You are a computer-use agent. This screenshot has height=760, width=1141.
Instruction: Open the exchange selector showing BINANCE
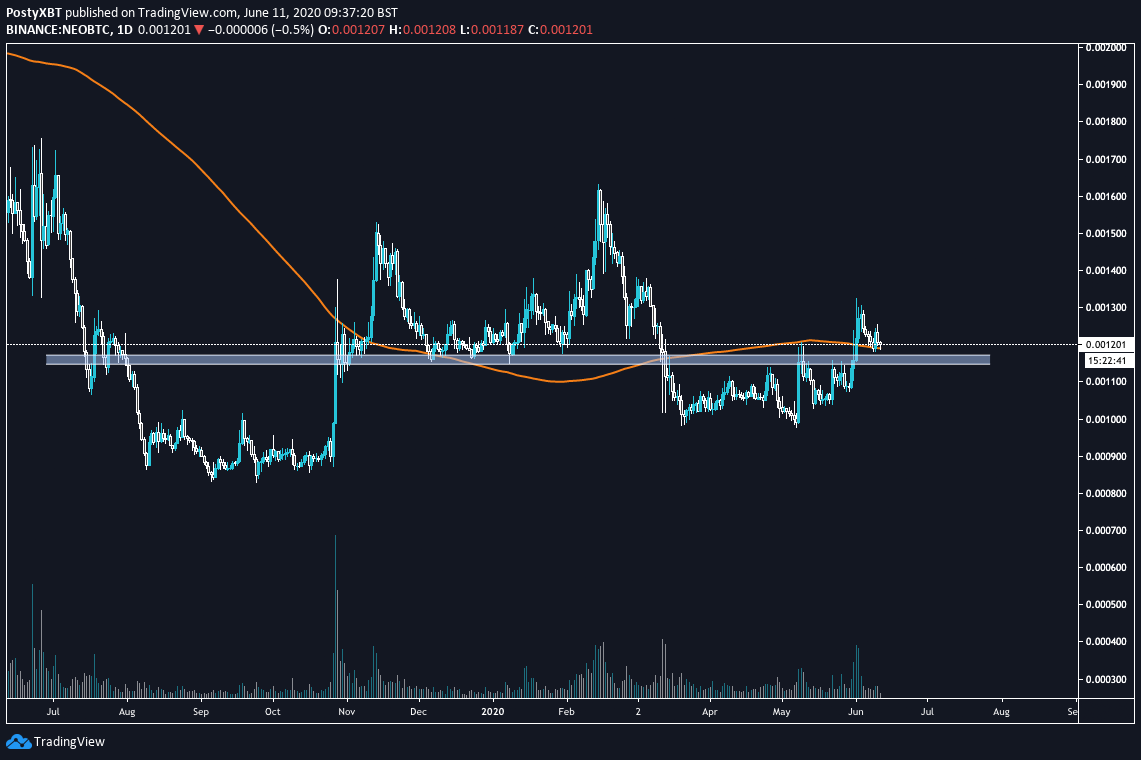[x=30, y=29]
